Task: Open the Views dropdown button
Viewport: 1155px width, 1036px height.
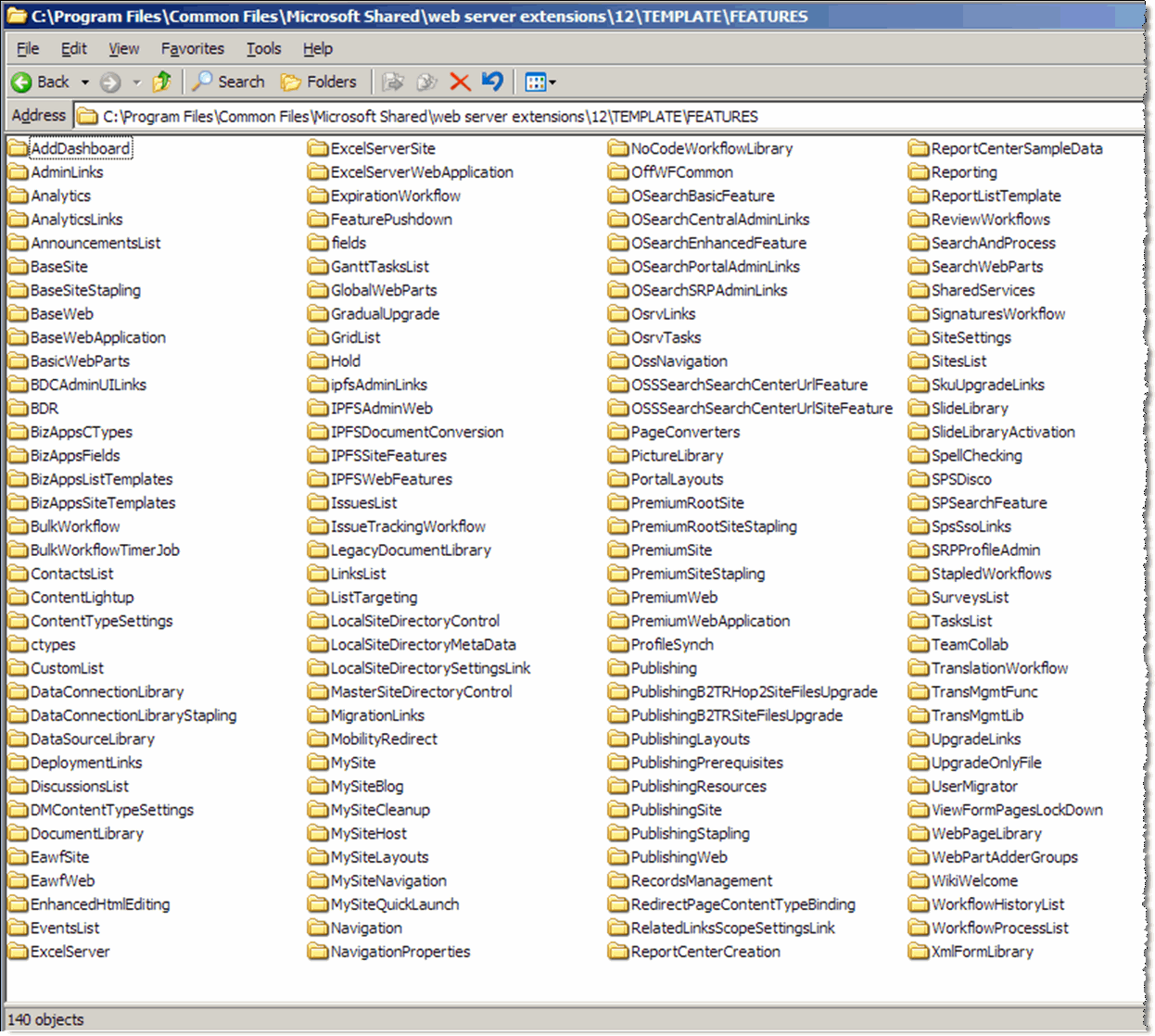Action: point(540,82)
